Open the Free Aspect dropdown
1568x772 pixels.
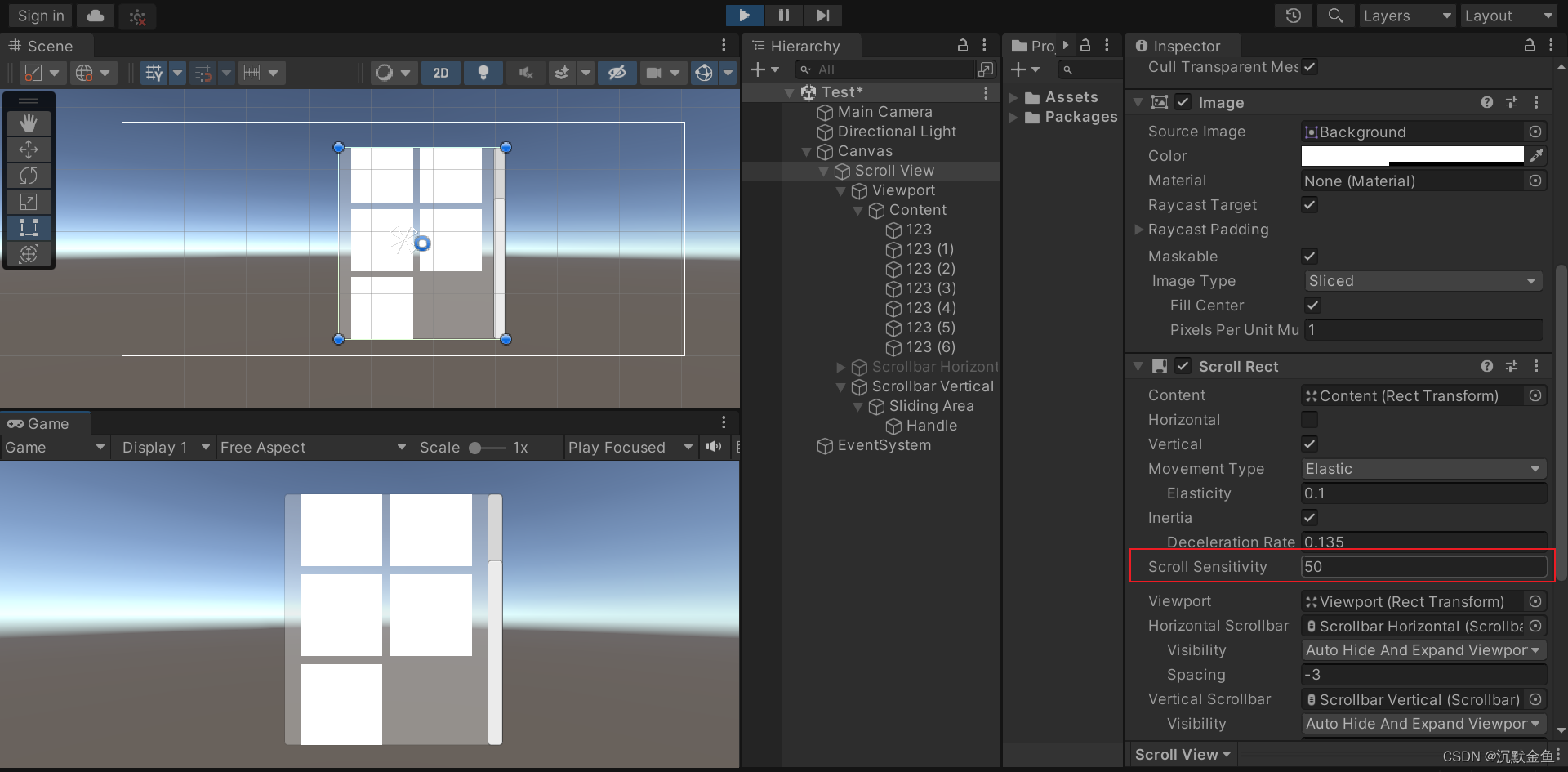(313, 448)
